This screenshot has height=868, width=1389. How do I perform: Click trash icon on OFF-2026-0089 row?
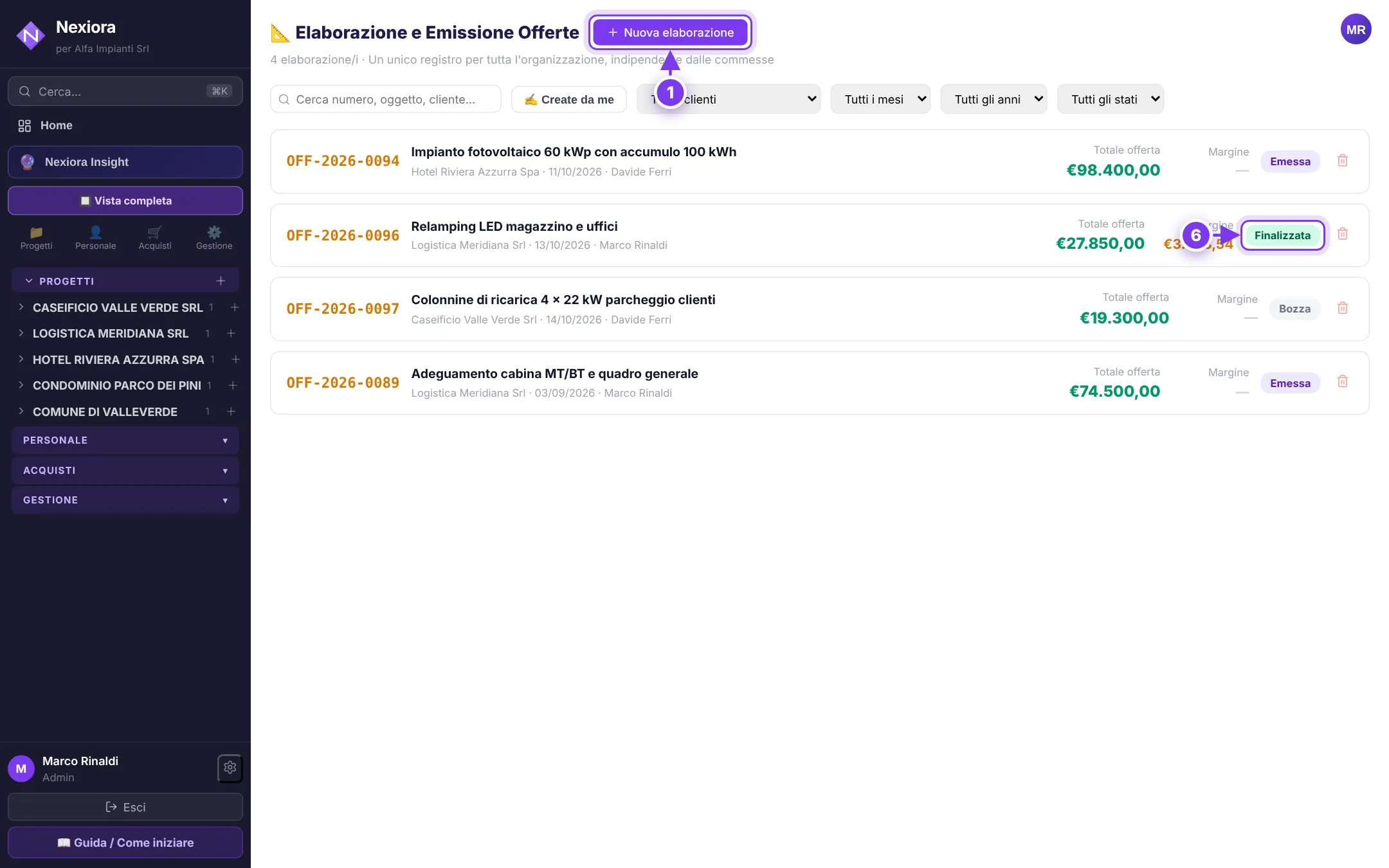[1343, 382]
